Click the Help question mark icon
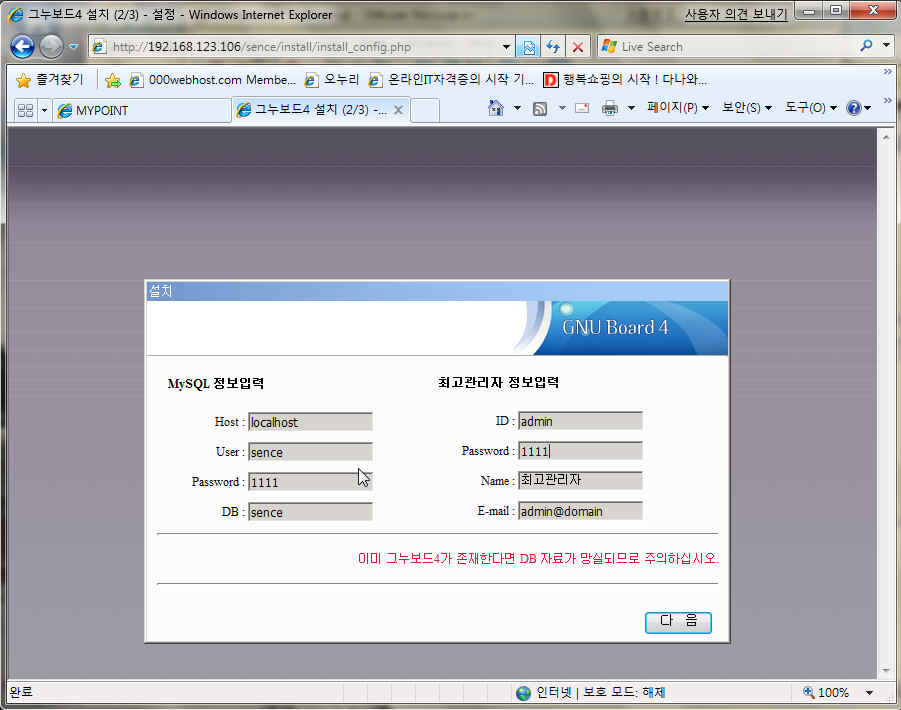901x710 pixels. (x=854, y=107)
